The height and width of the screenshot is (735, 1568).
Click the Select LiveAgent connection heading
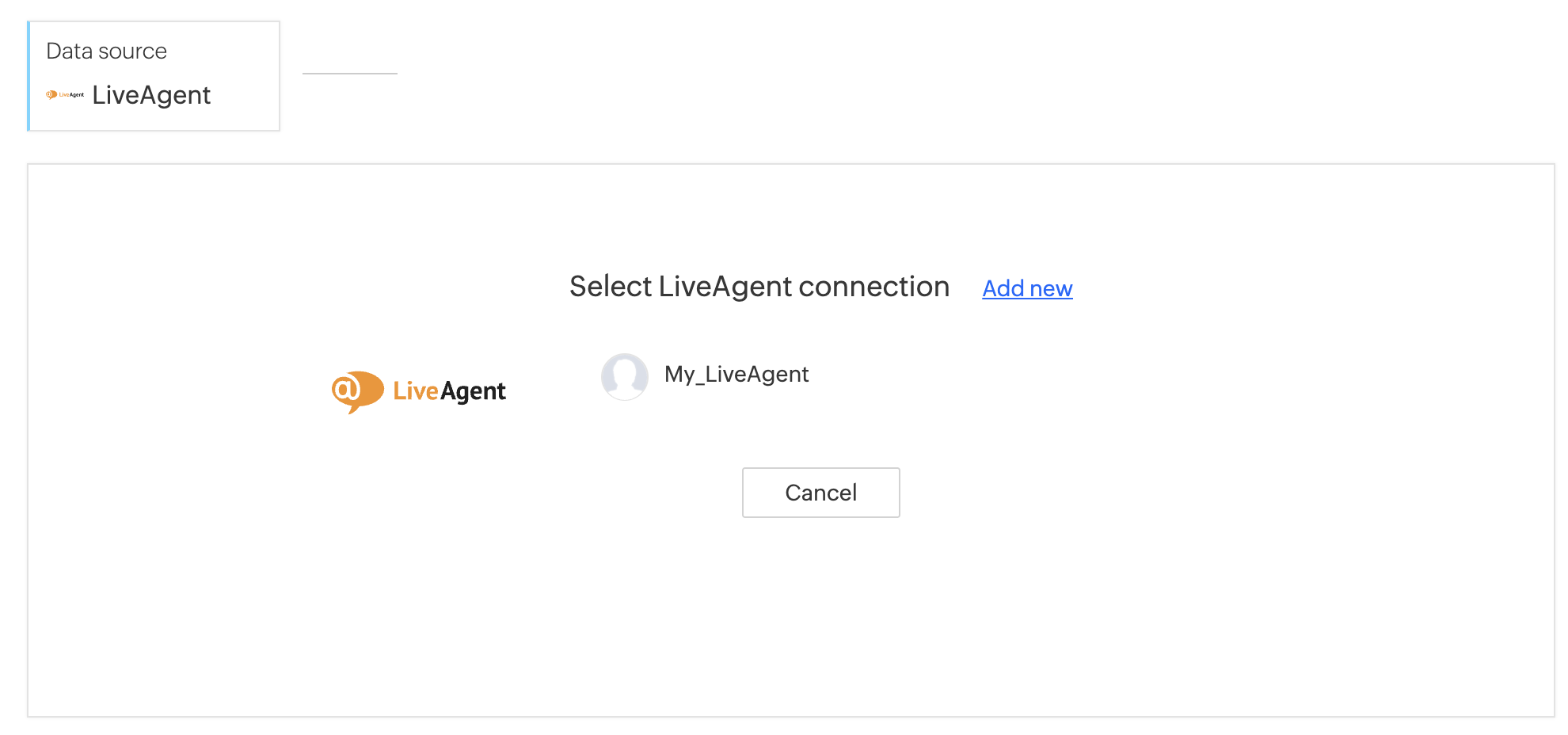click(x=759, y=287)
